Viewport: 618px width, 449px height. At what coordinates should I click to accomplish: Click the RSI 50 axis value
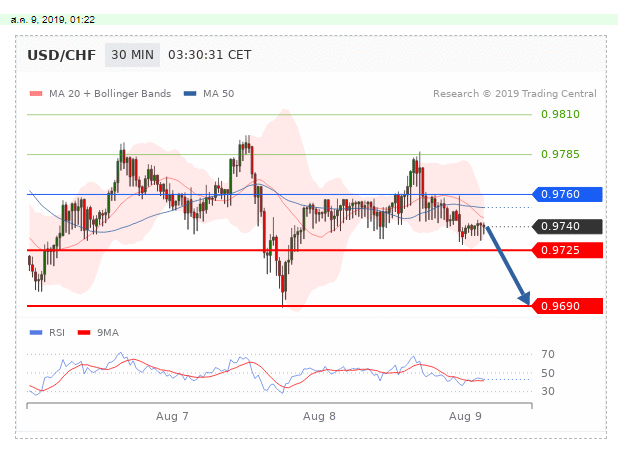click(548, 373)
